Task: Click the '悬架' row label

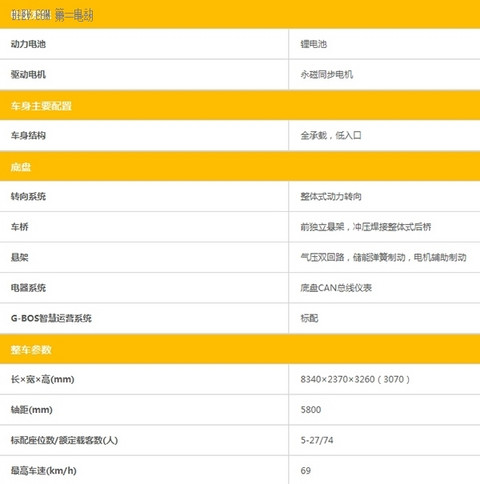Action: [19, 257]
